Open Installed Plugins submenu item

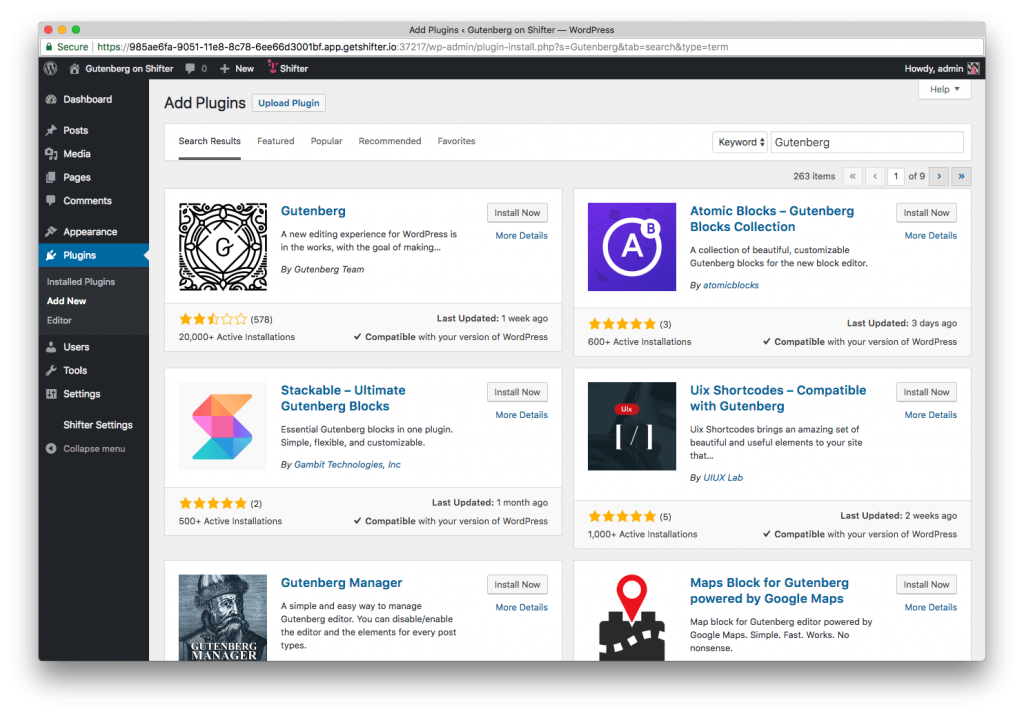pos(81,282)
